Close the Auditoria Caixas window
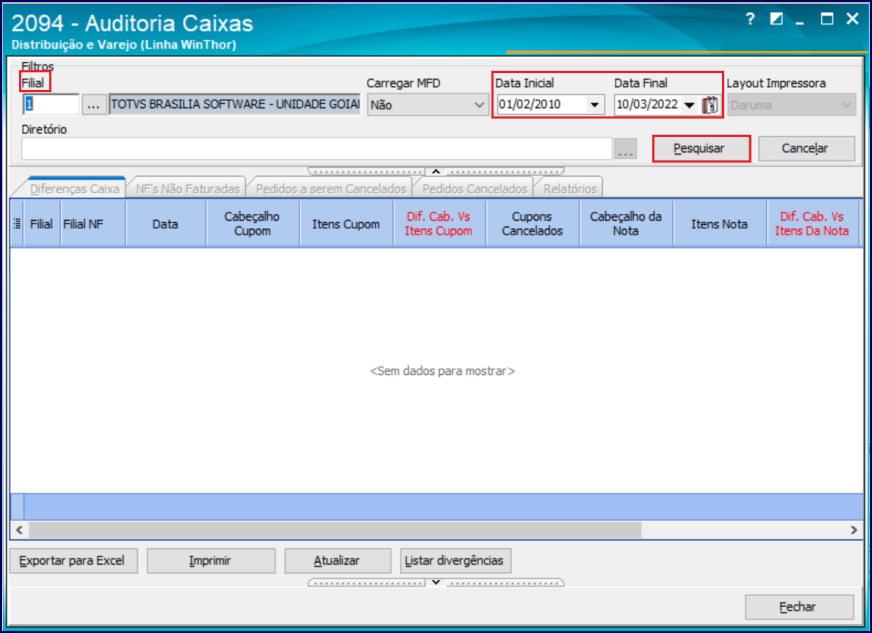The height and width of the screenshot is (633, 872). [x=853, y=19]
